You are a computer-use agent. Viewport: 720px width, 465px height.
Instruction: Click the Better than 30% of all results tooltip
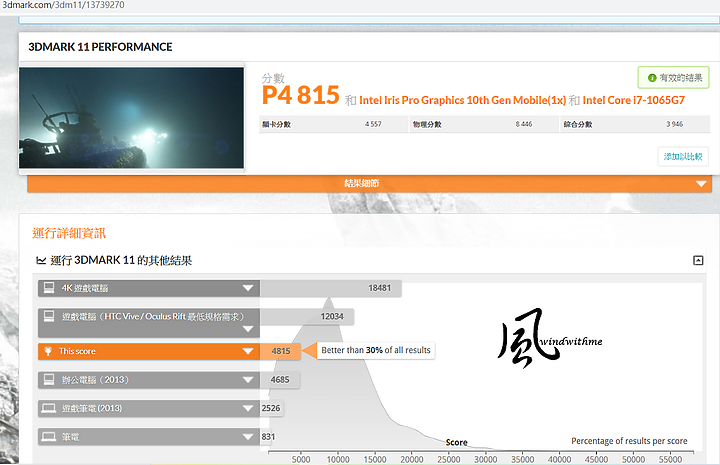pos(376,350)
